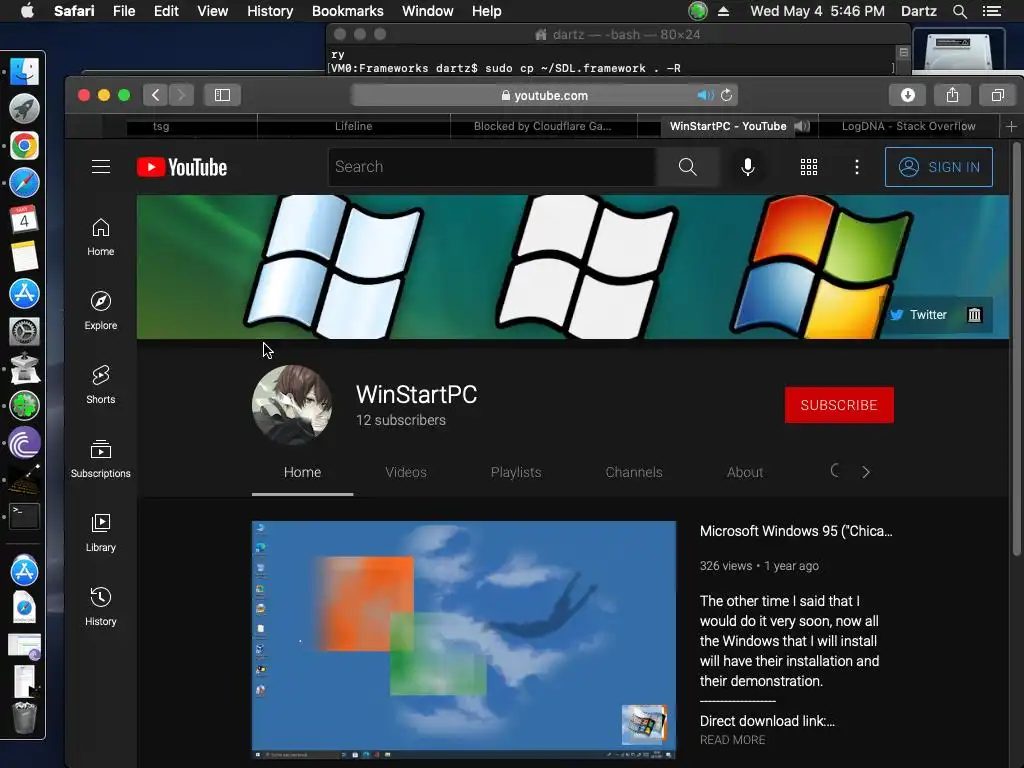Open the YouTube apps grid icon

[808, 167]
